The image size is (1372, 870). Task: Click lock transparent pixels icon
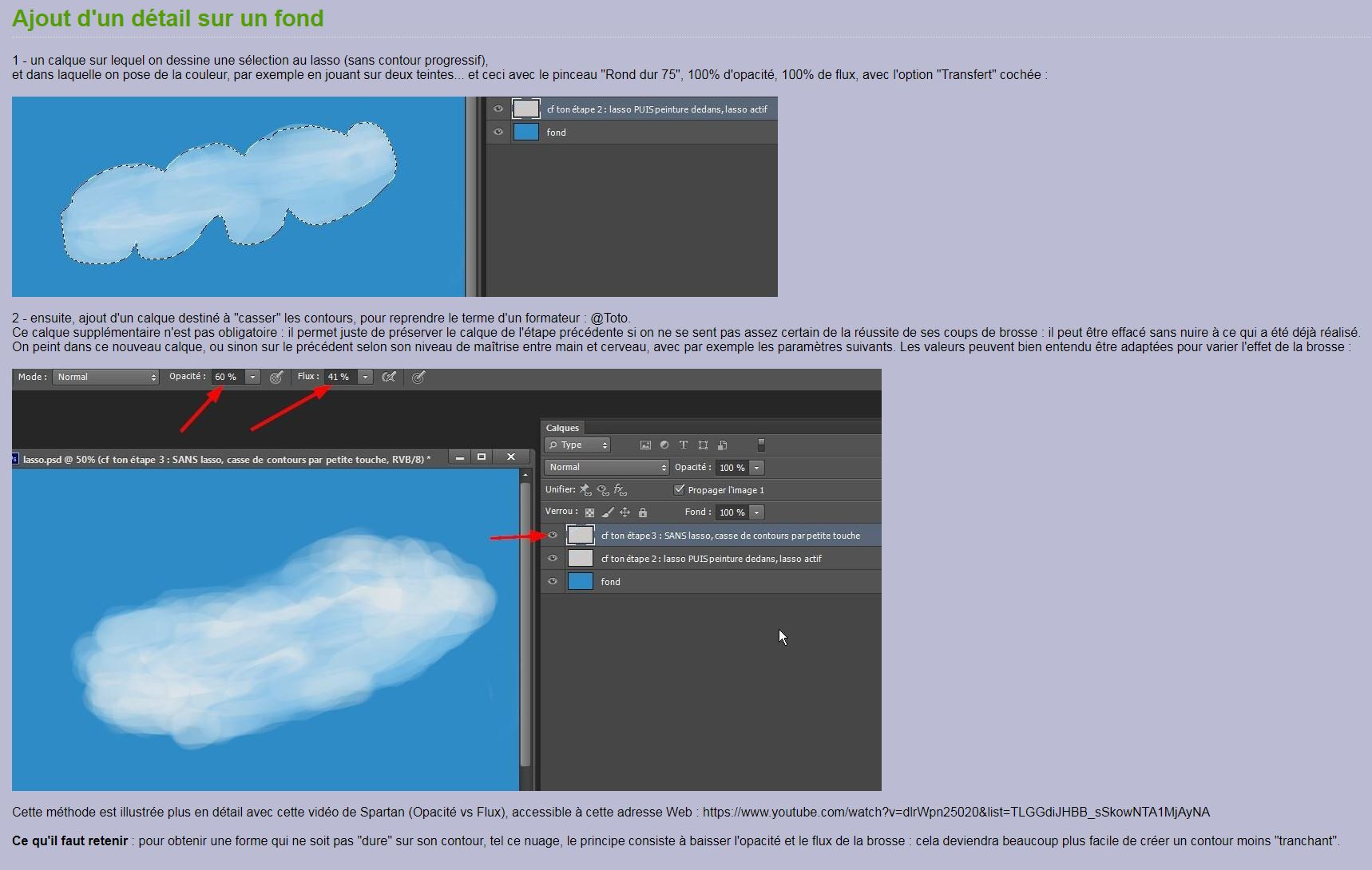coord(589,512)
